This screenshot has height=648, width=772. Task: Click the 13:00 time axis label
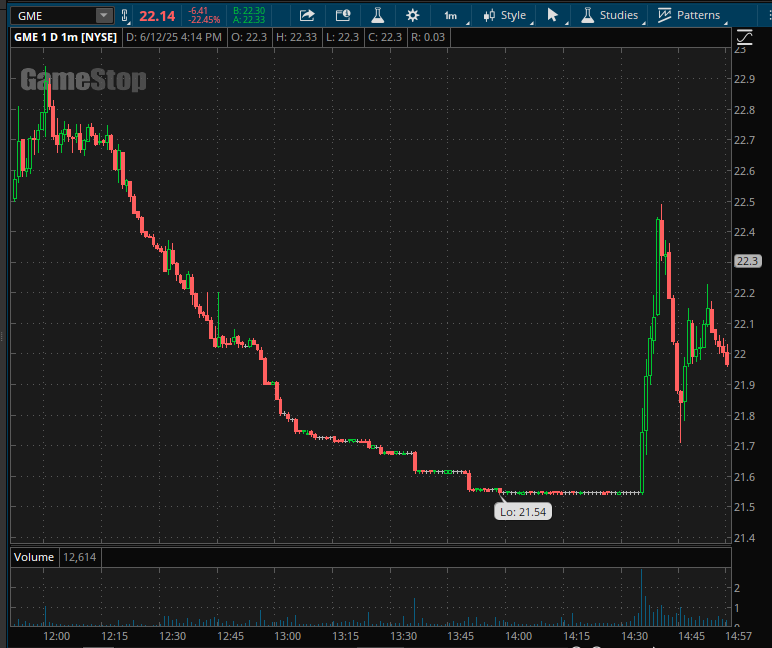288,636
